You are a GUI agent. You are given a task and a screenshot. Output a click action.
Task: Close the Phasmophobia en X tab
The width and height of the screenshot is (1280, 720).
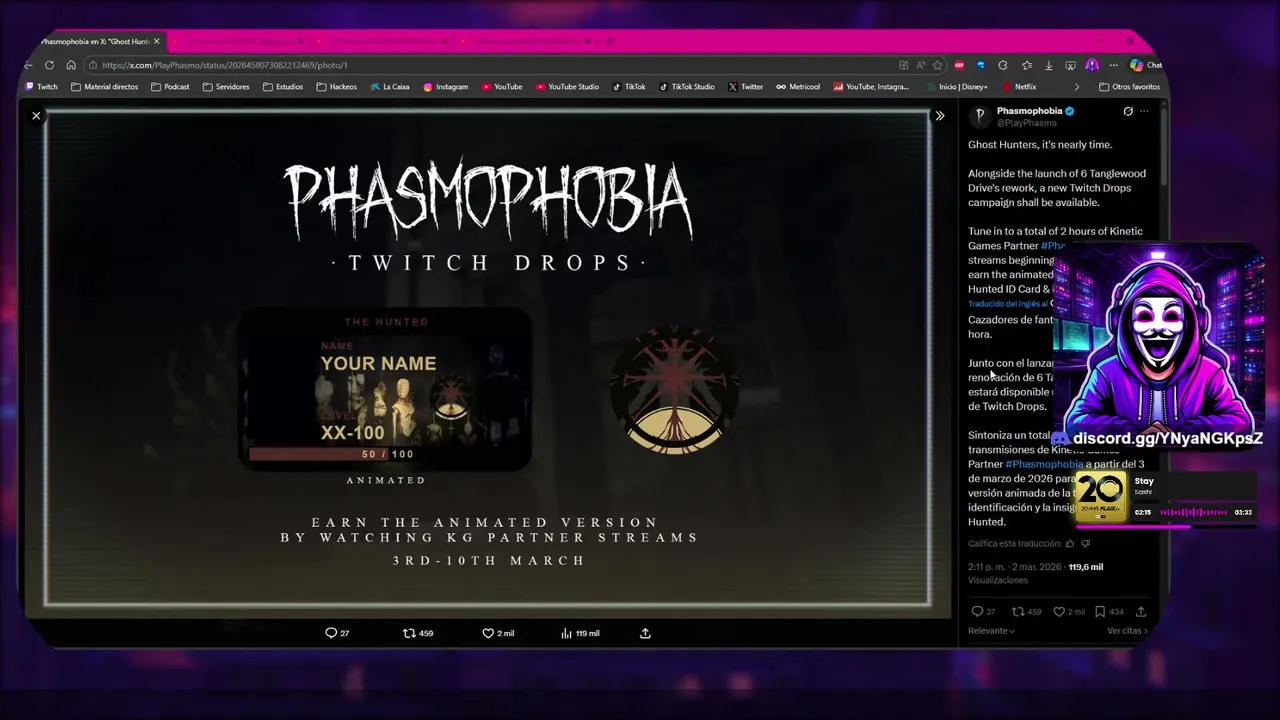click(x=156, y=41)
